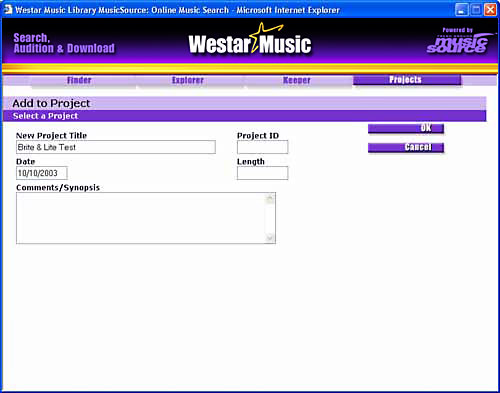
Task: Click the 'Comments/Synopsis' label
Action: click(x=58, y=188)
